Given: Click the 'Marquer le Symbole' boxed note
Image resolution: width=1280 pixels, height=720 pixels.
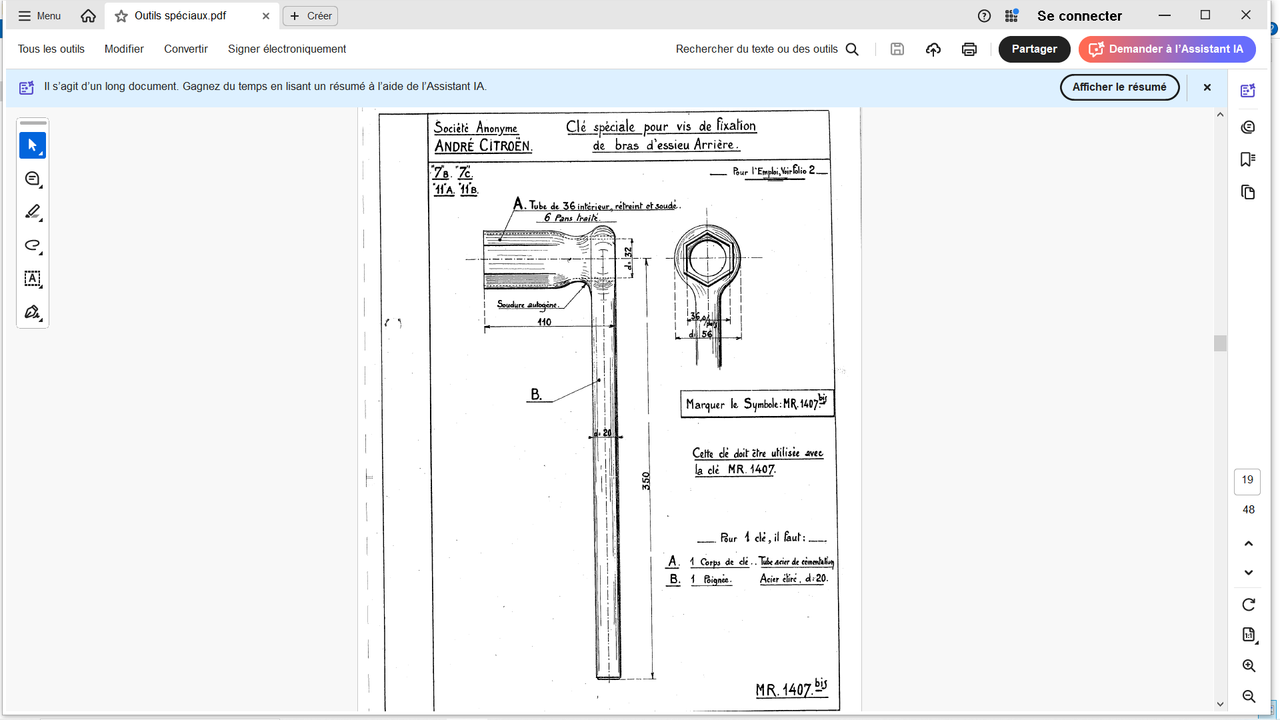Looking at the screenshot, I should click(x=757, y=404).
